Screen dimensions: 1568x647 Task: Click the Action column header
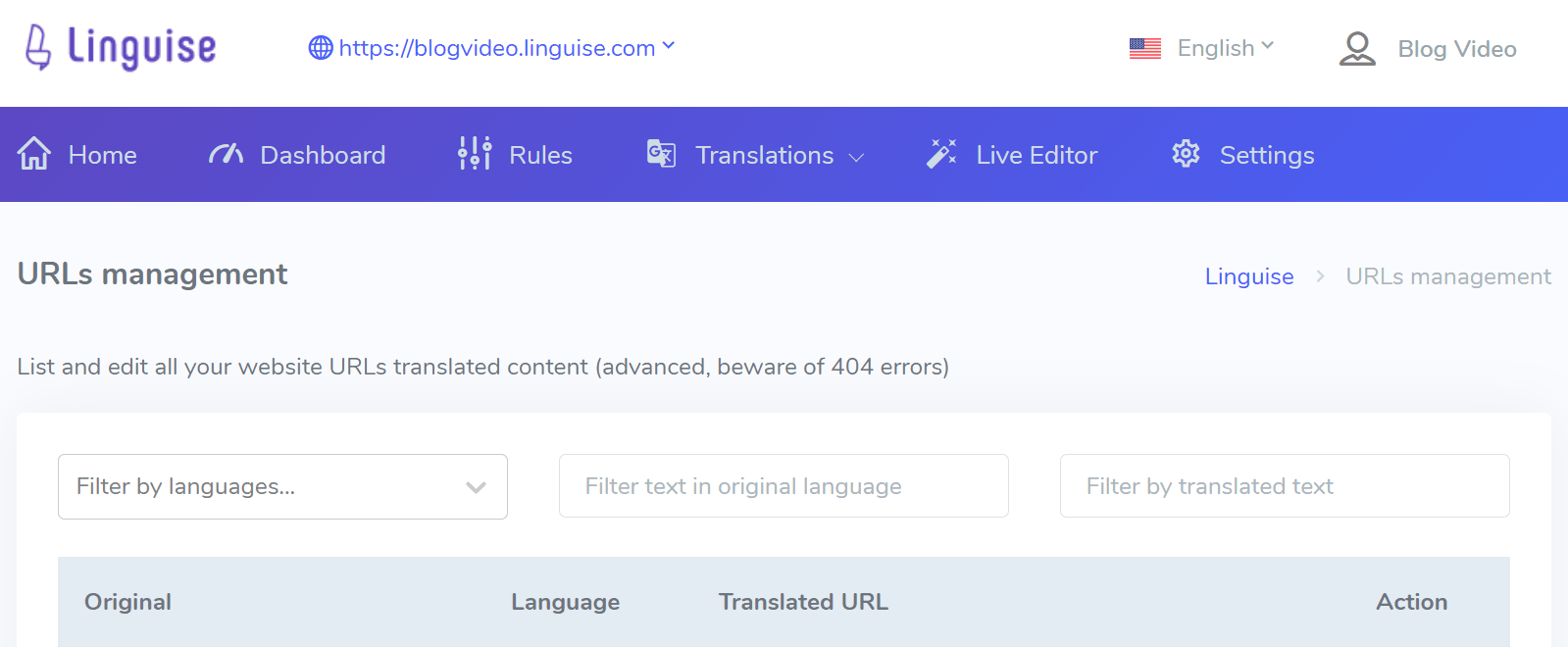pos(1412,602)
